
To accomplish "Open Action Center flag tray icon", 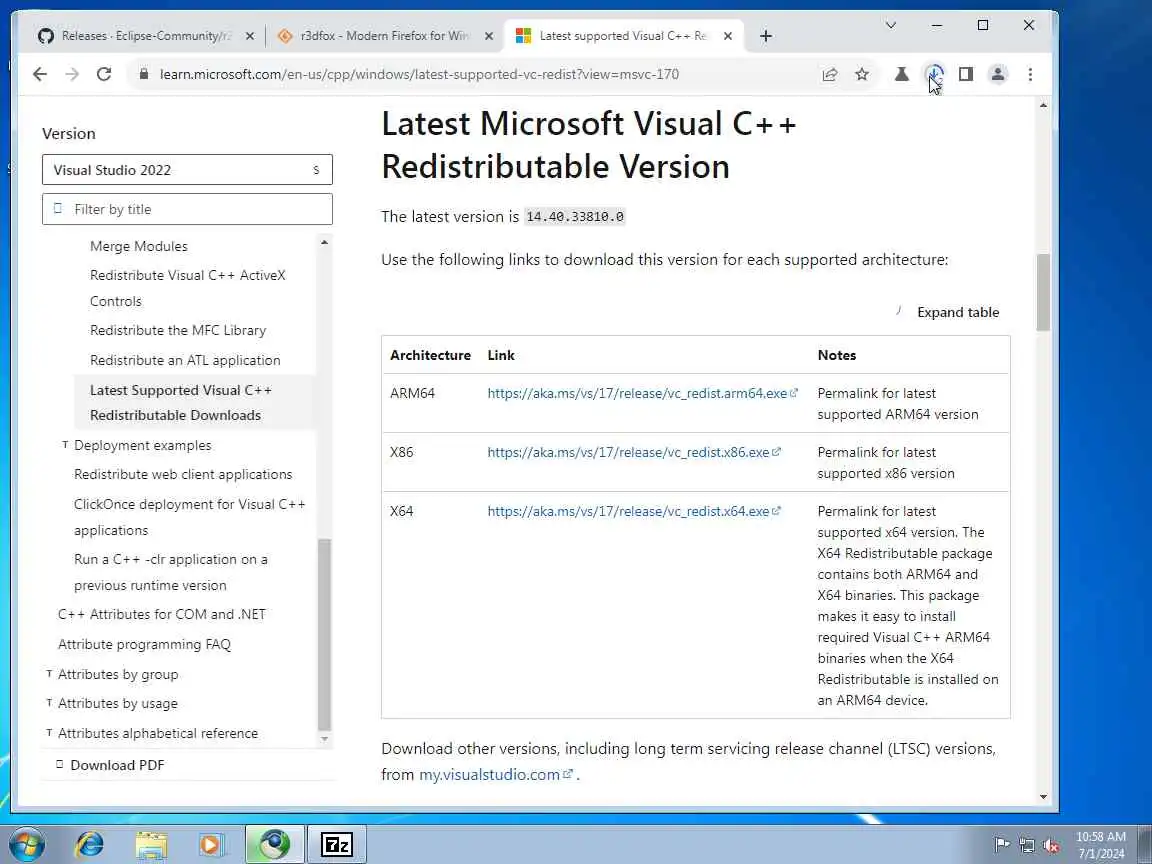I will [x=1001, y=845].
